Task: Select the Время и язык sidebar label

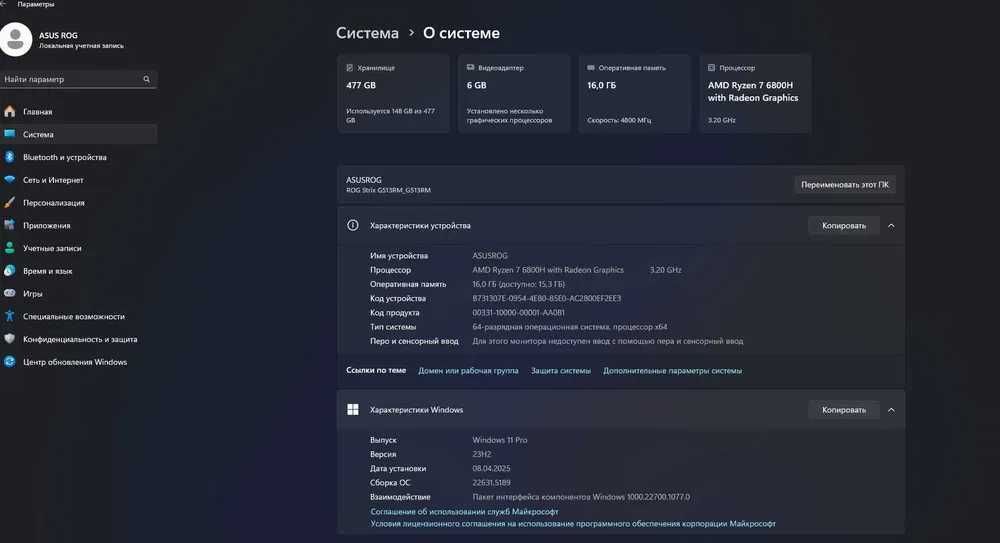Action: coord(48,271)
